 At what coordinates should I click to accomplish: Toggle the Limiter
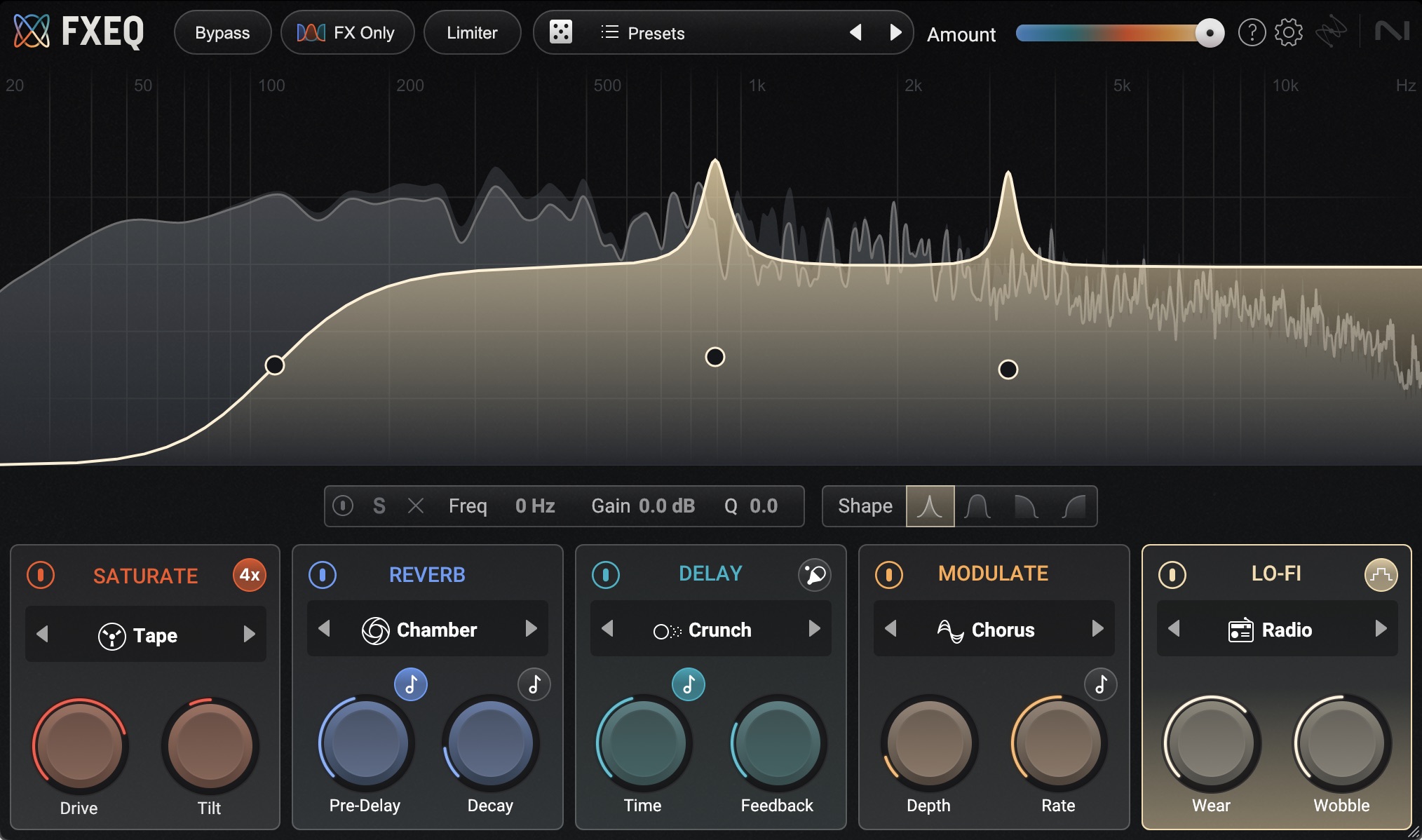[472, 32]
